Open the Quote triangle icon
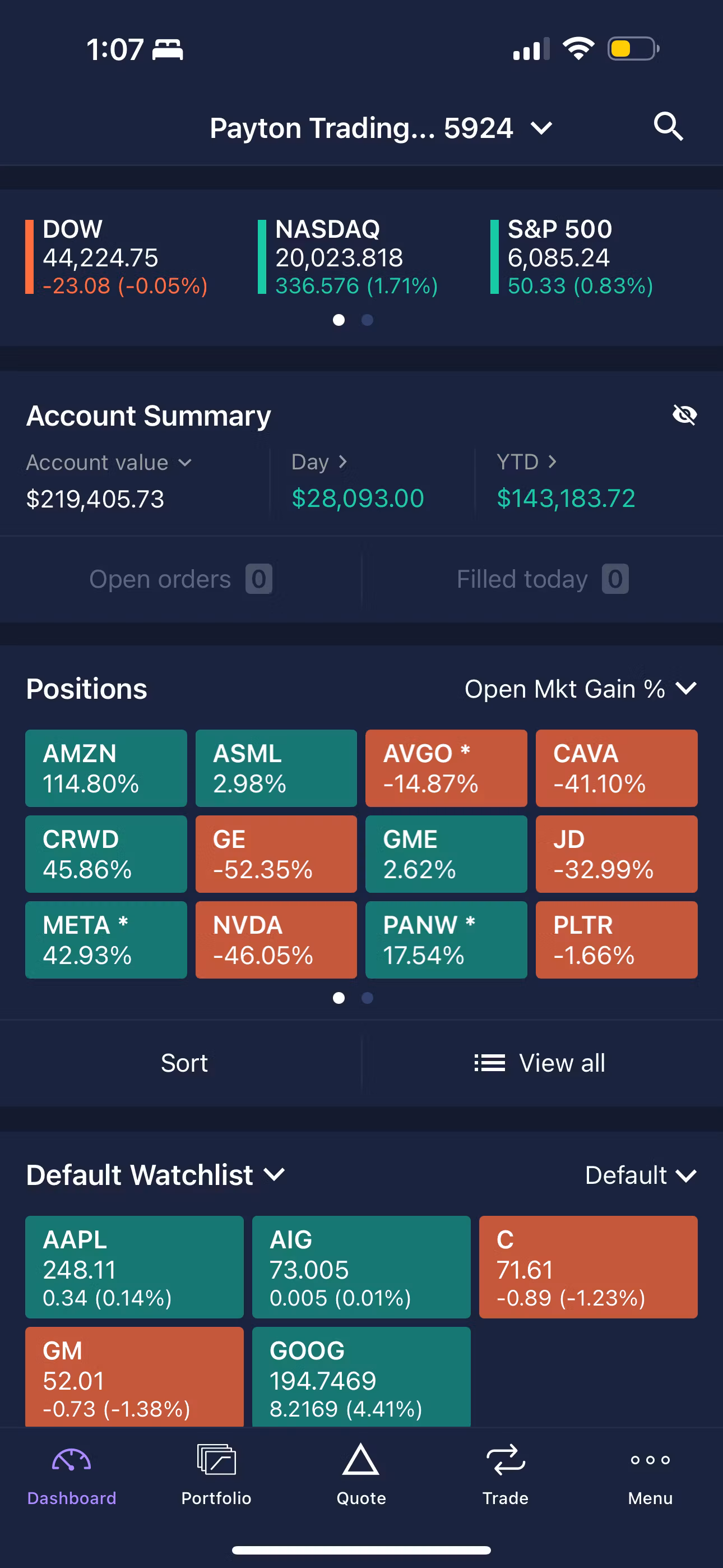This screenshot has width=723, height=1568. click(x=361, y=1459)
